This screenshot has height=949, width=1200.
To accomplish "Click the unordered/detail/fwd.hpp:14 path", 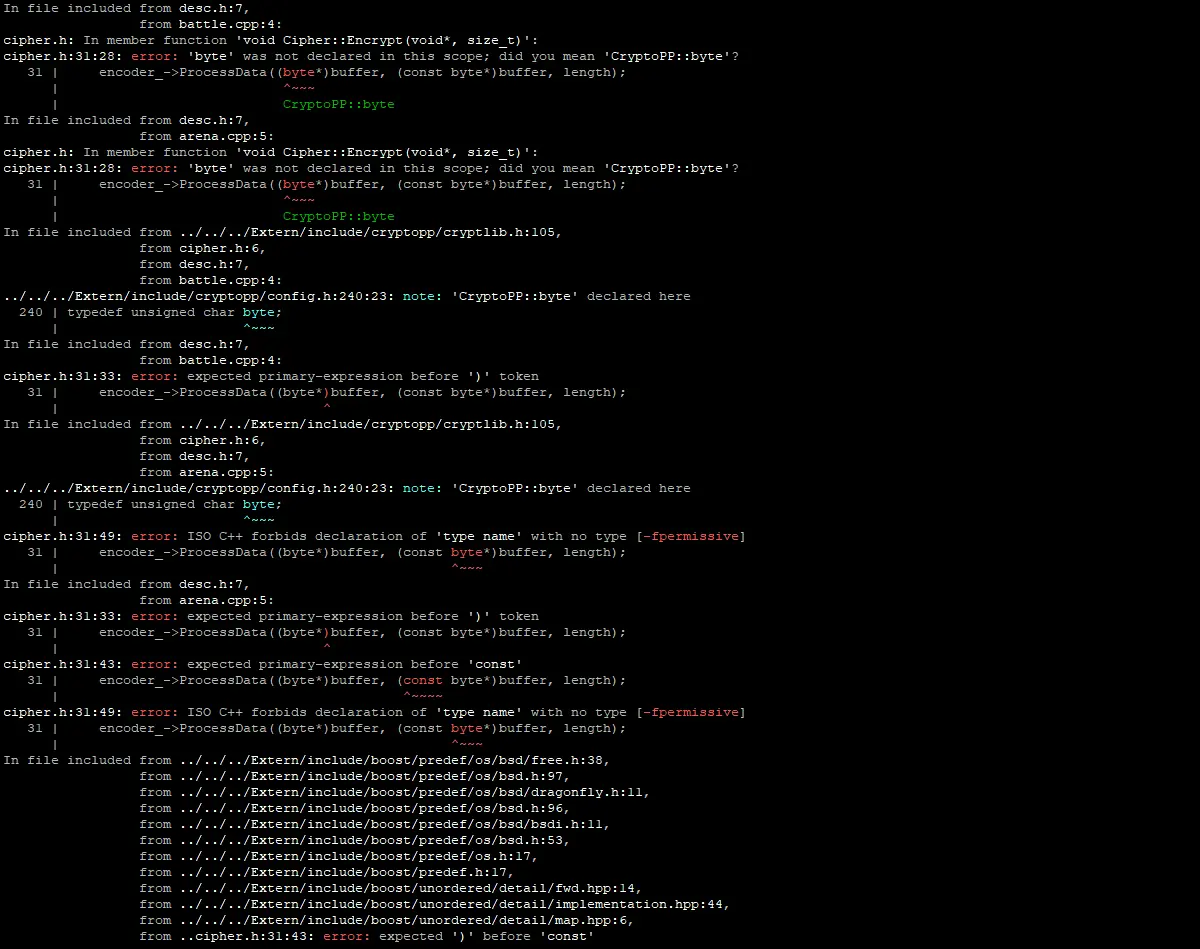I will click(x=411, y=888).
